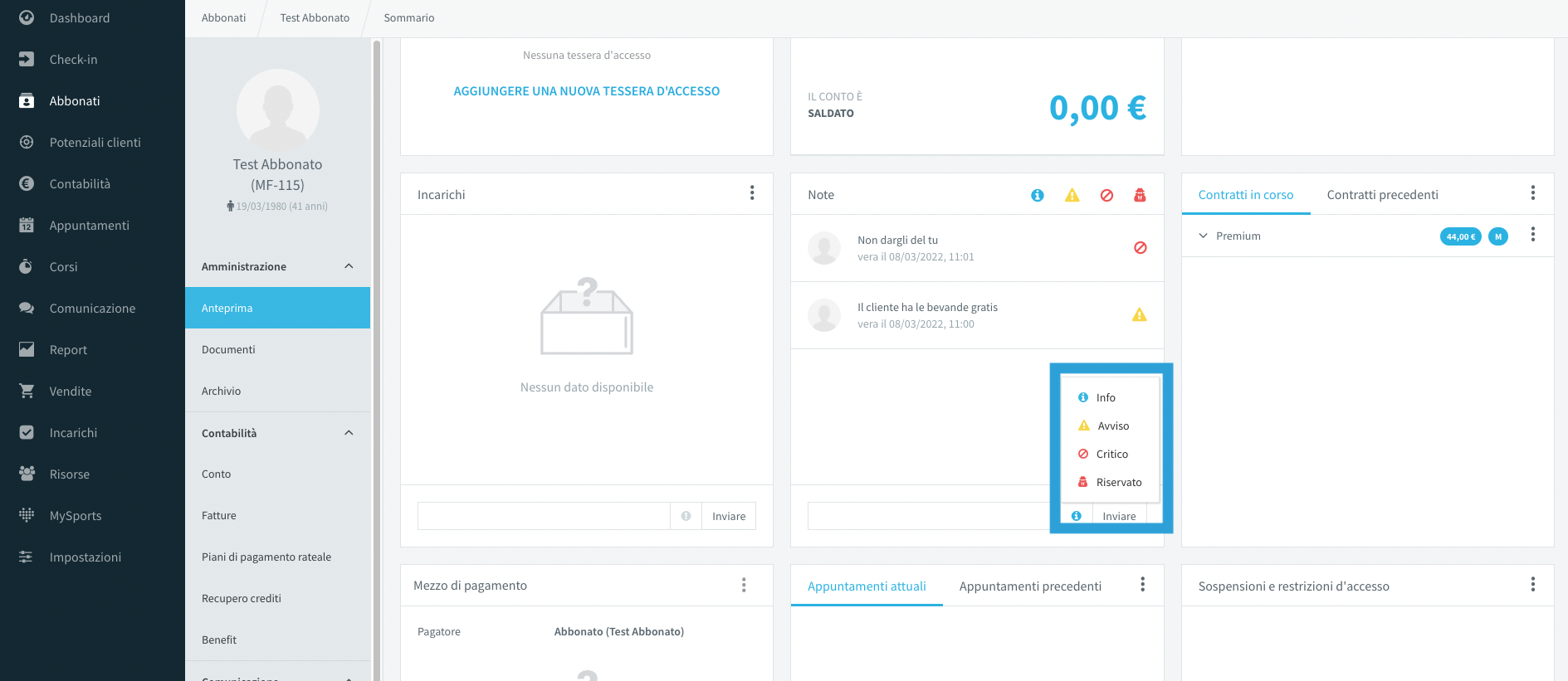Click Aggiungere una nuova tessera d'accesso link
Screen dimensions: 1568x681
coord(587,91)
